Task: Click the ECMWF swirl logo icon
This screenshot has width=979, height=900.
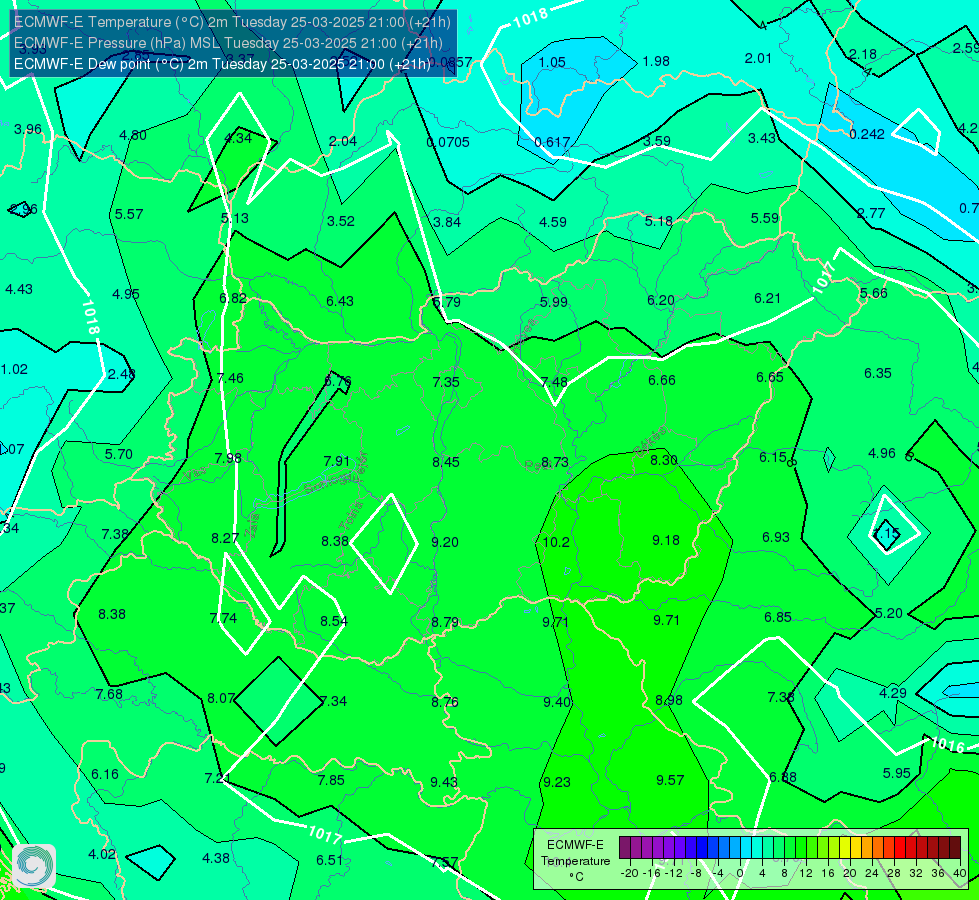Action: coord(34,866)
